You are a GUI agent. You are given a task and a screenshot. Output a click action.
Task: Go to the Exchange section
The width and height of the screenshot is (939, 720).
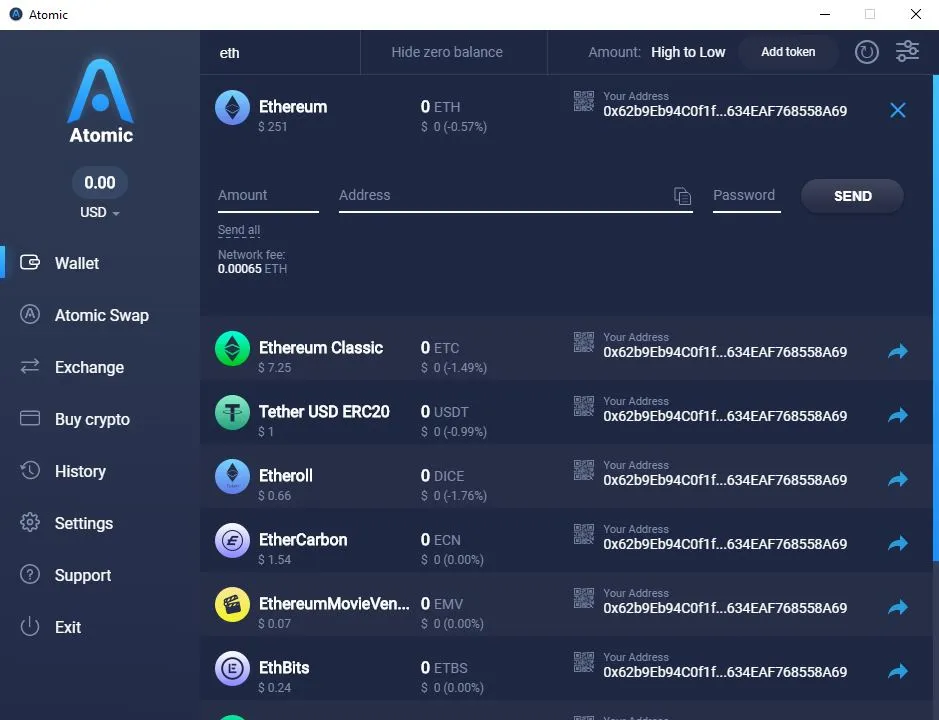point(89,367)
